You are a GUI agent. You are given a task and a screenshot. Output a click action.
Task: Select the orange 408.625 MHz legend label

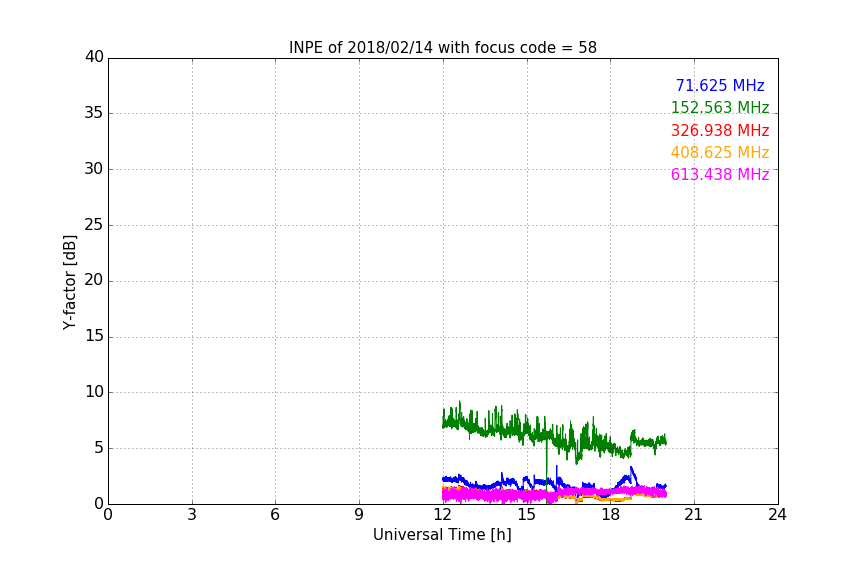(x=720, y=153)
